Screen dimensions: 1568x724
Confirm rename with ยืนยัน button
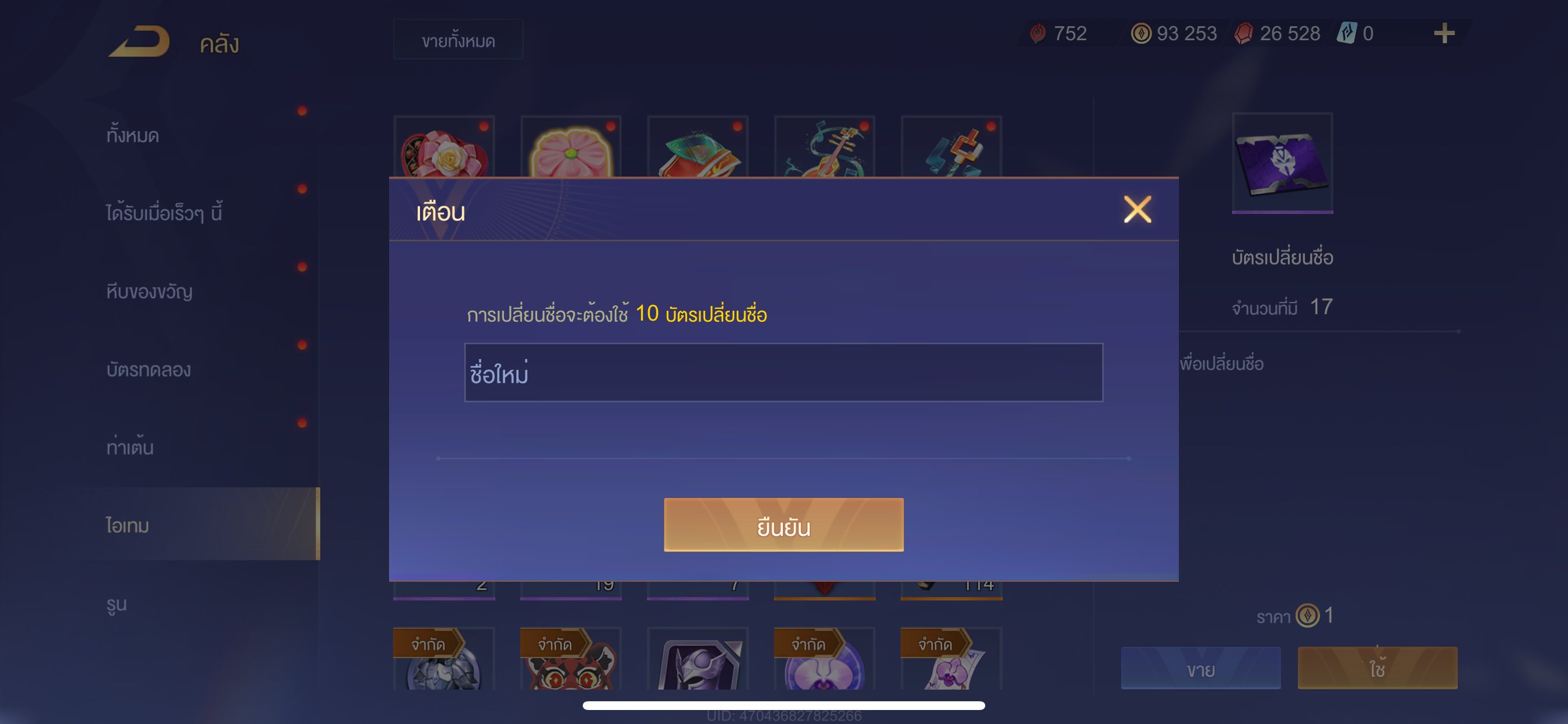[x=783, y=525]
